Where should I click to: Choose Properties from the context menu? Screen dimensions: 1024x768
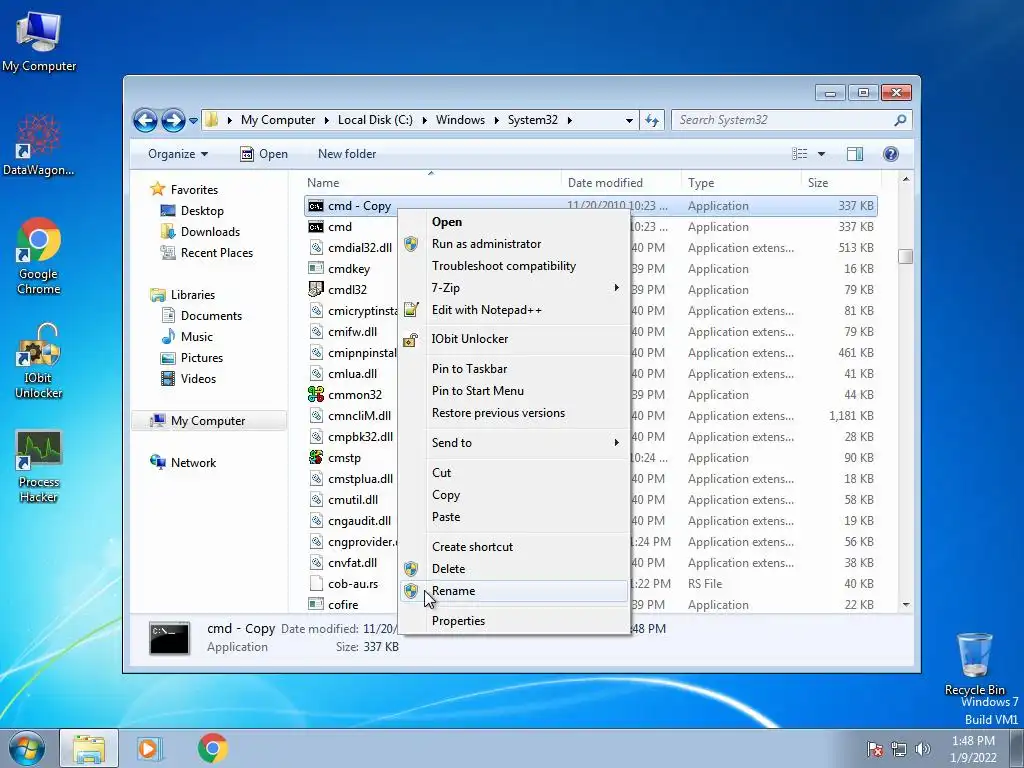(x=513, y=621)
